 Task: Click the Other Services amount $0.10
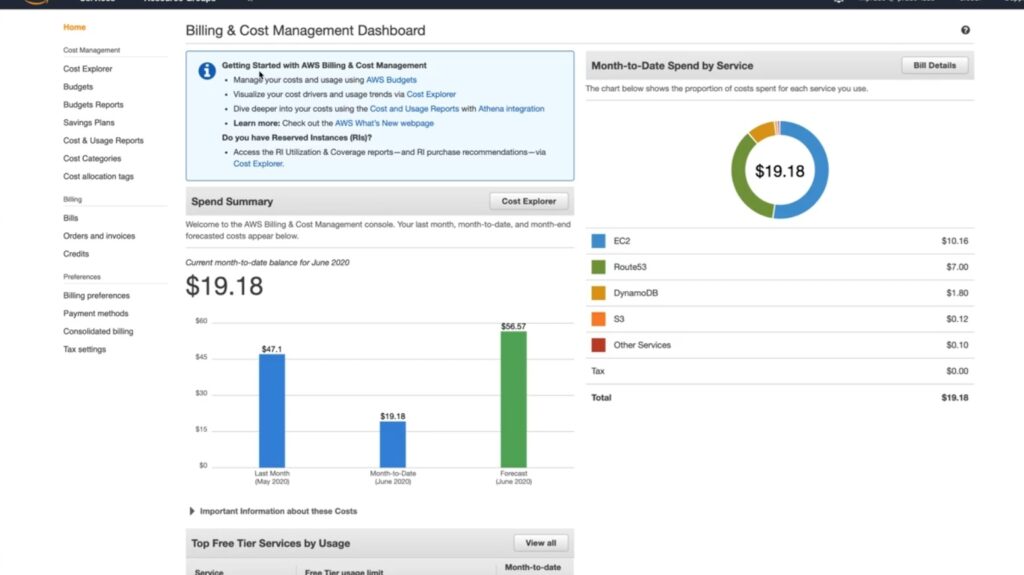(x=957, y=345)
